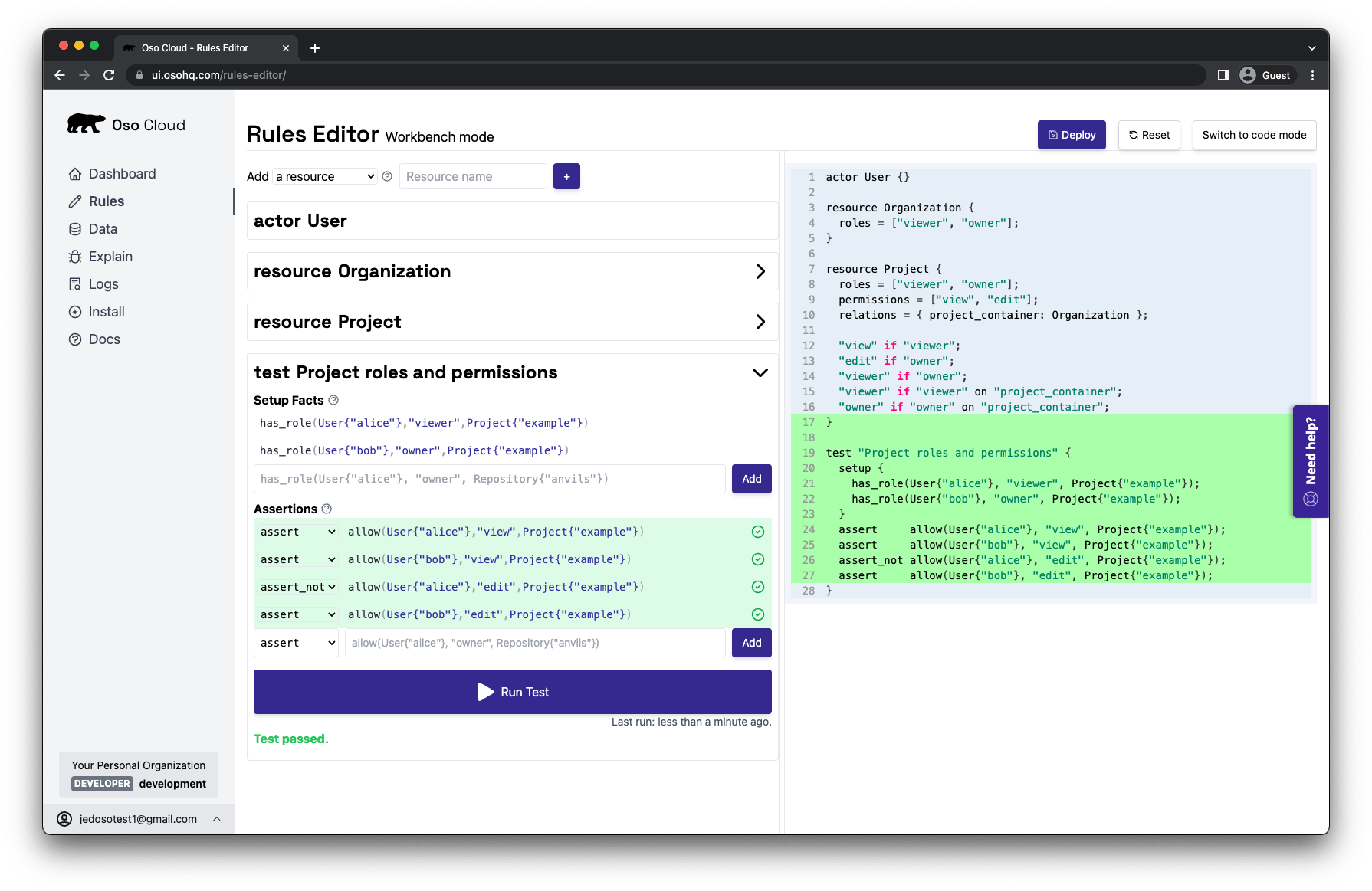Run the test
1372x891 pixels.
point(513,692)
